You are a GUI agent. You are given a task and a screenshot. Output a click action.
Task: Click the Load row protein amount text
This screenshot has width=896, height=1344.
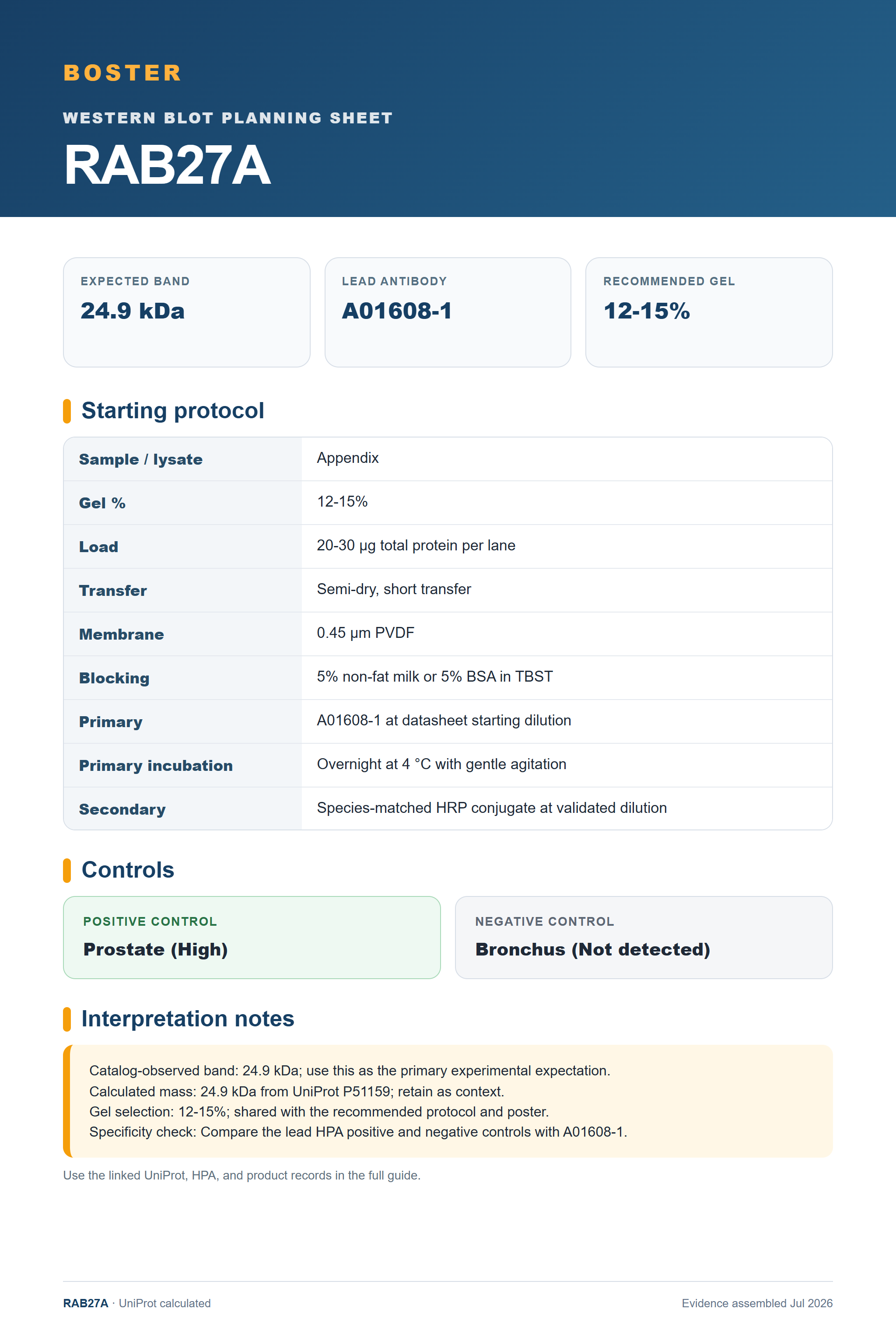pyautogui.click(x=416, y=546)
